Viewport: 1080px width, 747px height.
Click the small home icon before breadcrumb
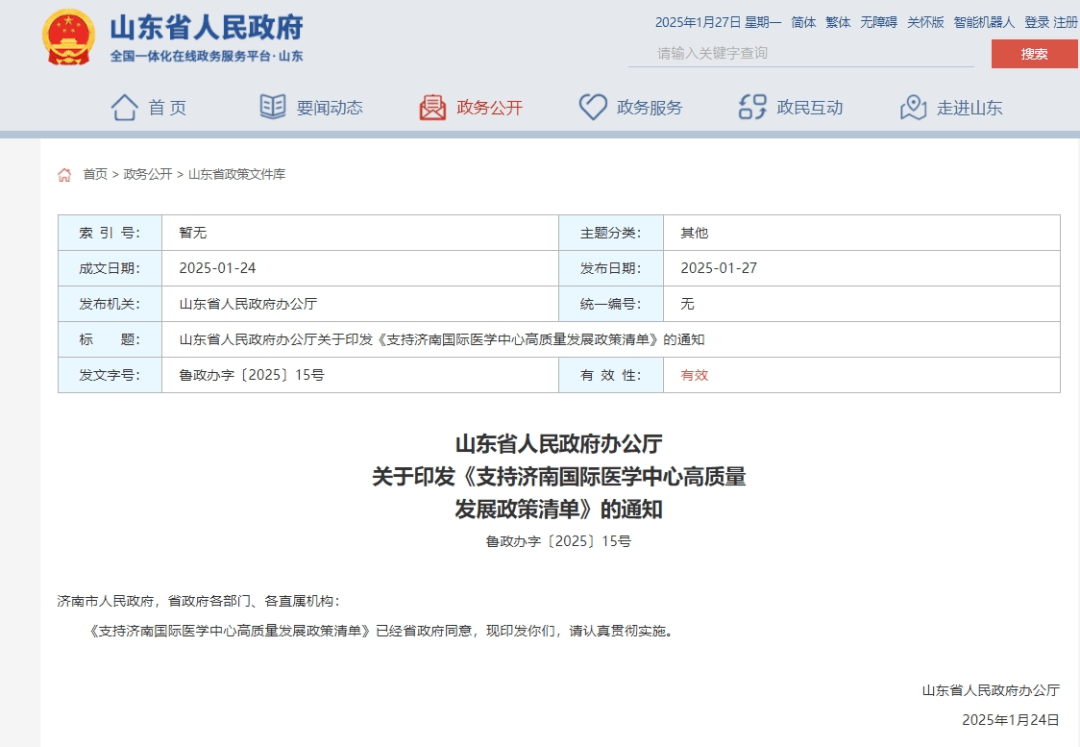(64, 172)
